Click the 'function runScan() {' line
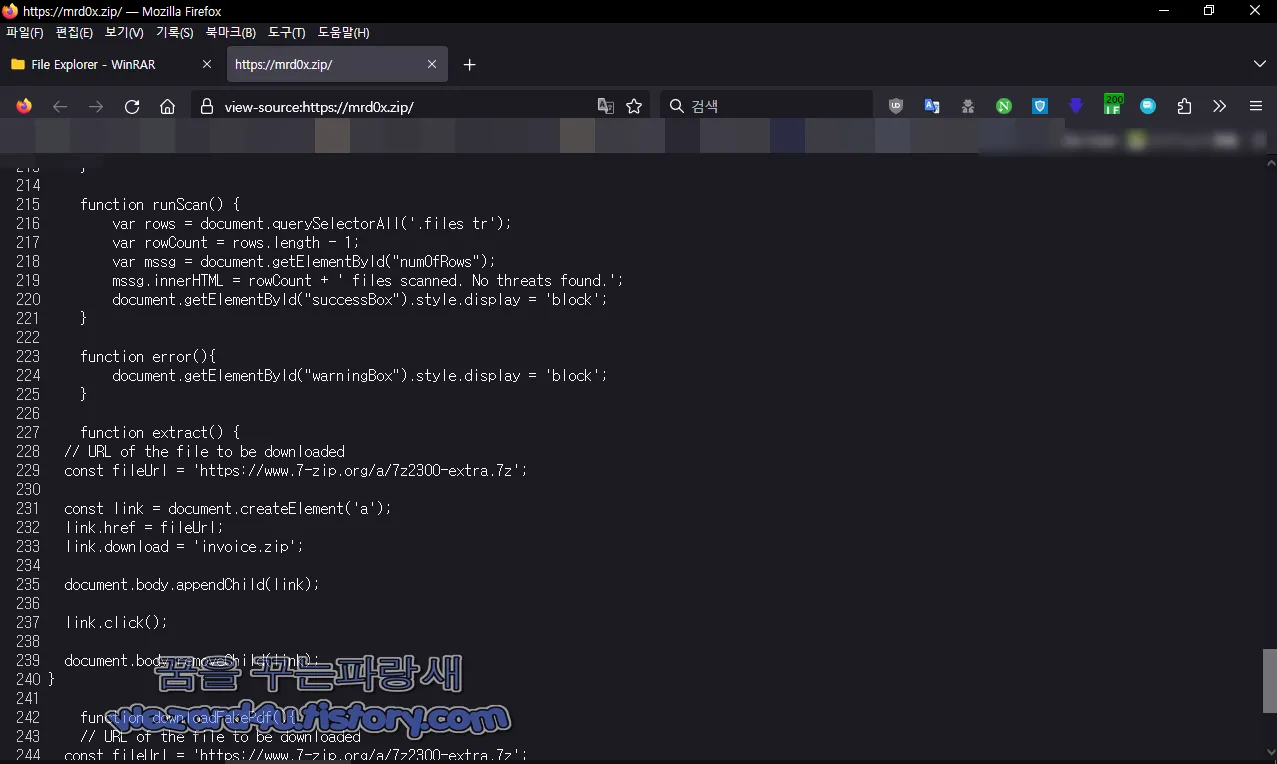Image resolution: width=1277 pixels, height=764 pixels. tap(160, 204)
